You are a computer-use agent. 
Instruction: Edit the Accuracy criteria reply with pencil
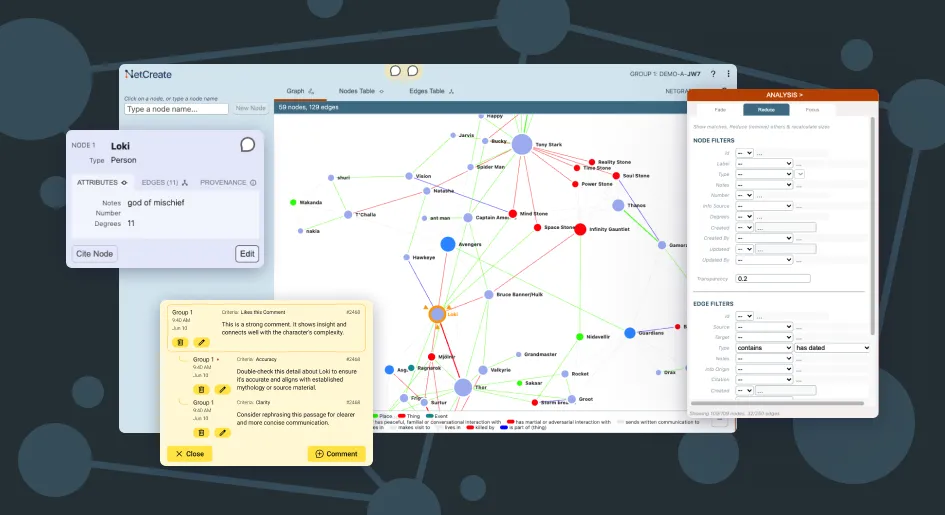point(222,389)
